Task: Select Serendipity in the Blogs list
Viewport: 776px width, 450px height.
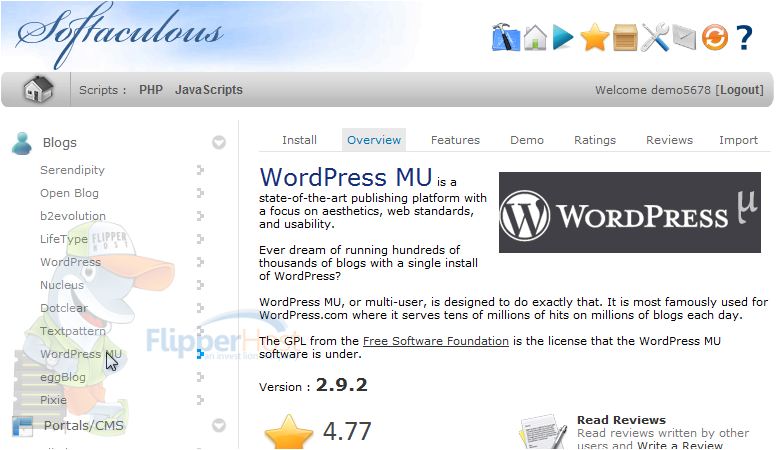Action: point(72,170)
